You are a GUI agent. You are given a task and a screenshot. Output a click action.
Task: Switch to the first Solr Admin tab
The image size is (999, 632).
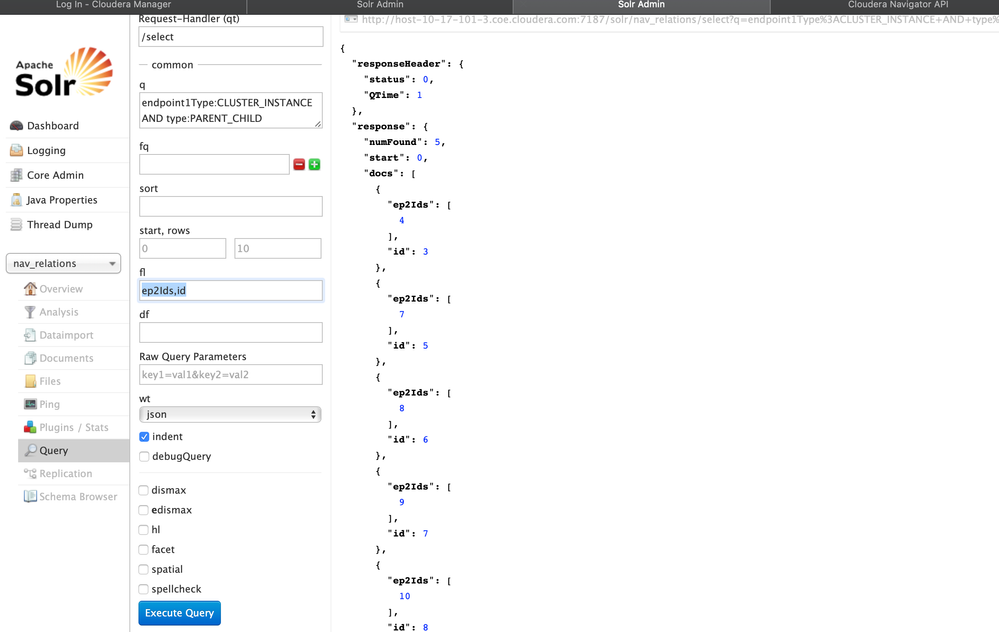380,5
